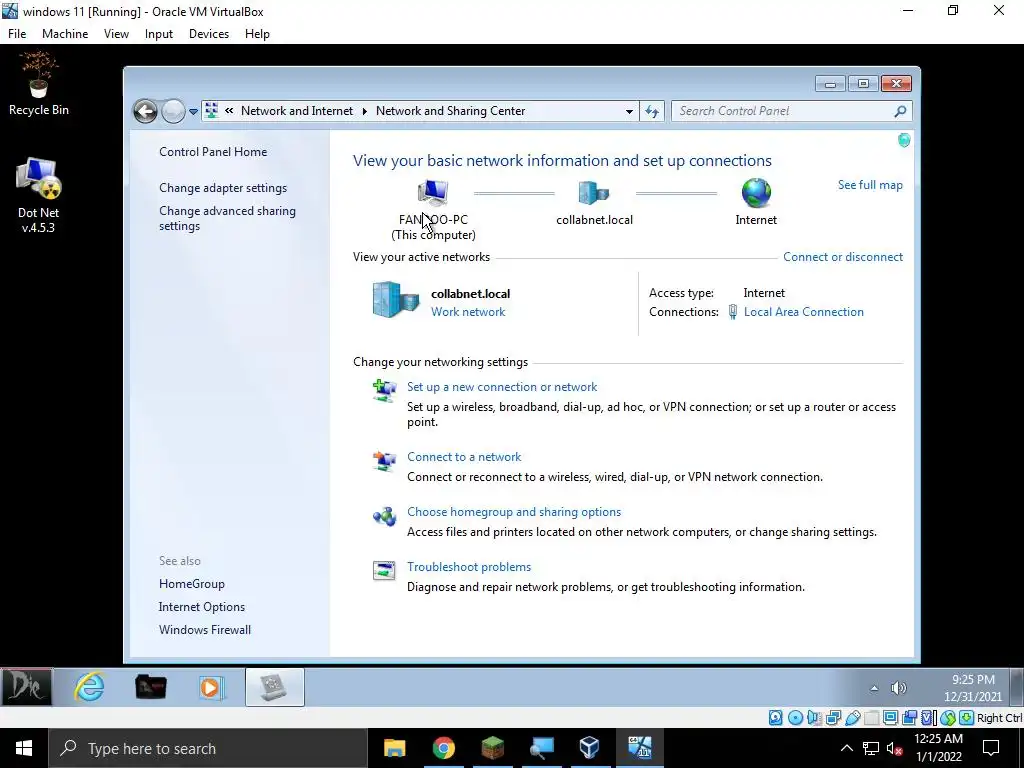Click the Internet globe icon
This screenshot has width=1024, height=768.
tap(756, 193)
